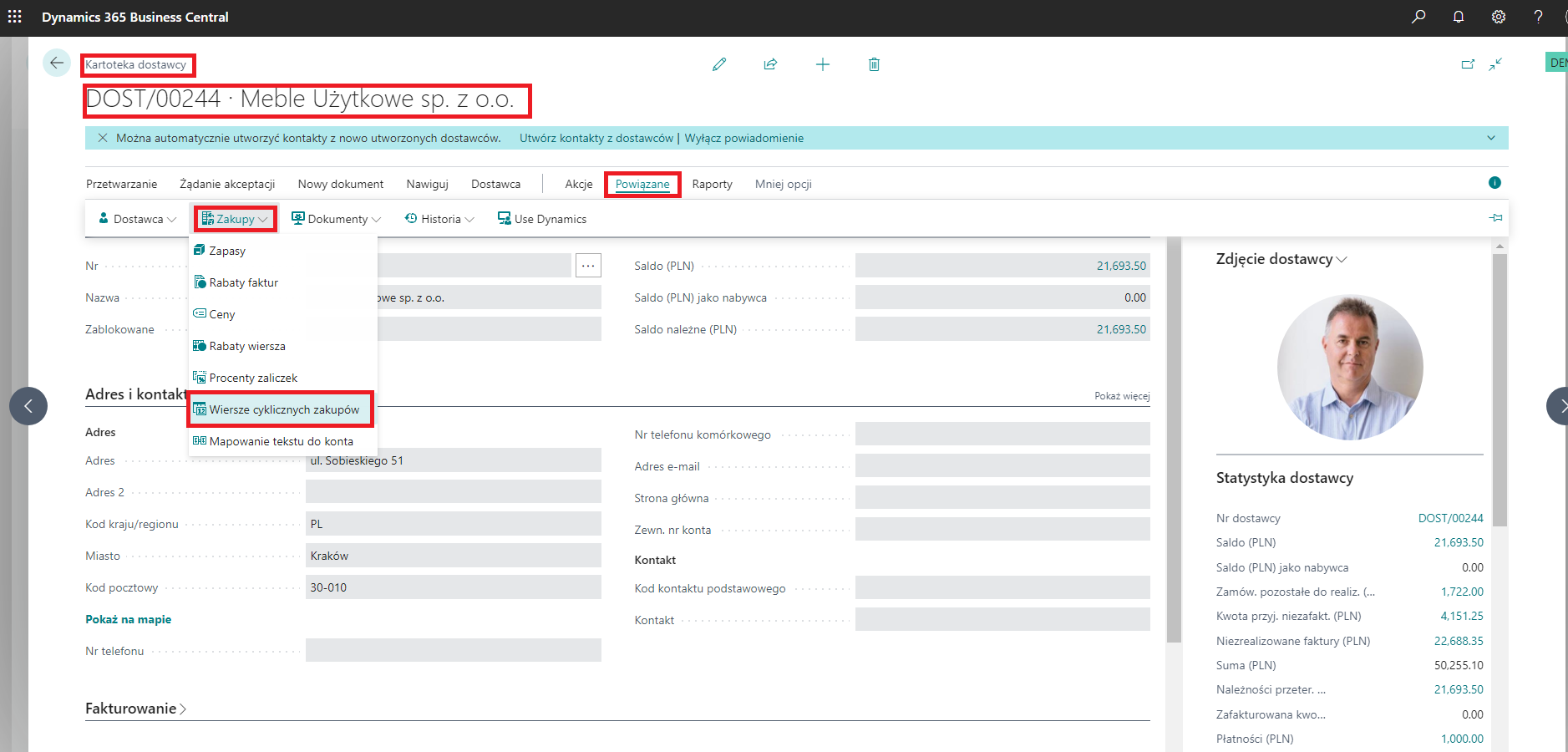The image size is (1568, 752).
Task: Click the ellipsis button next to Nr field
Action: [x=588, y=266]
